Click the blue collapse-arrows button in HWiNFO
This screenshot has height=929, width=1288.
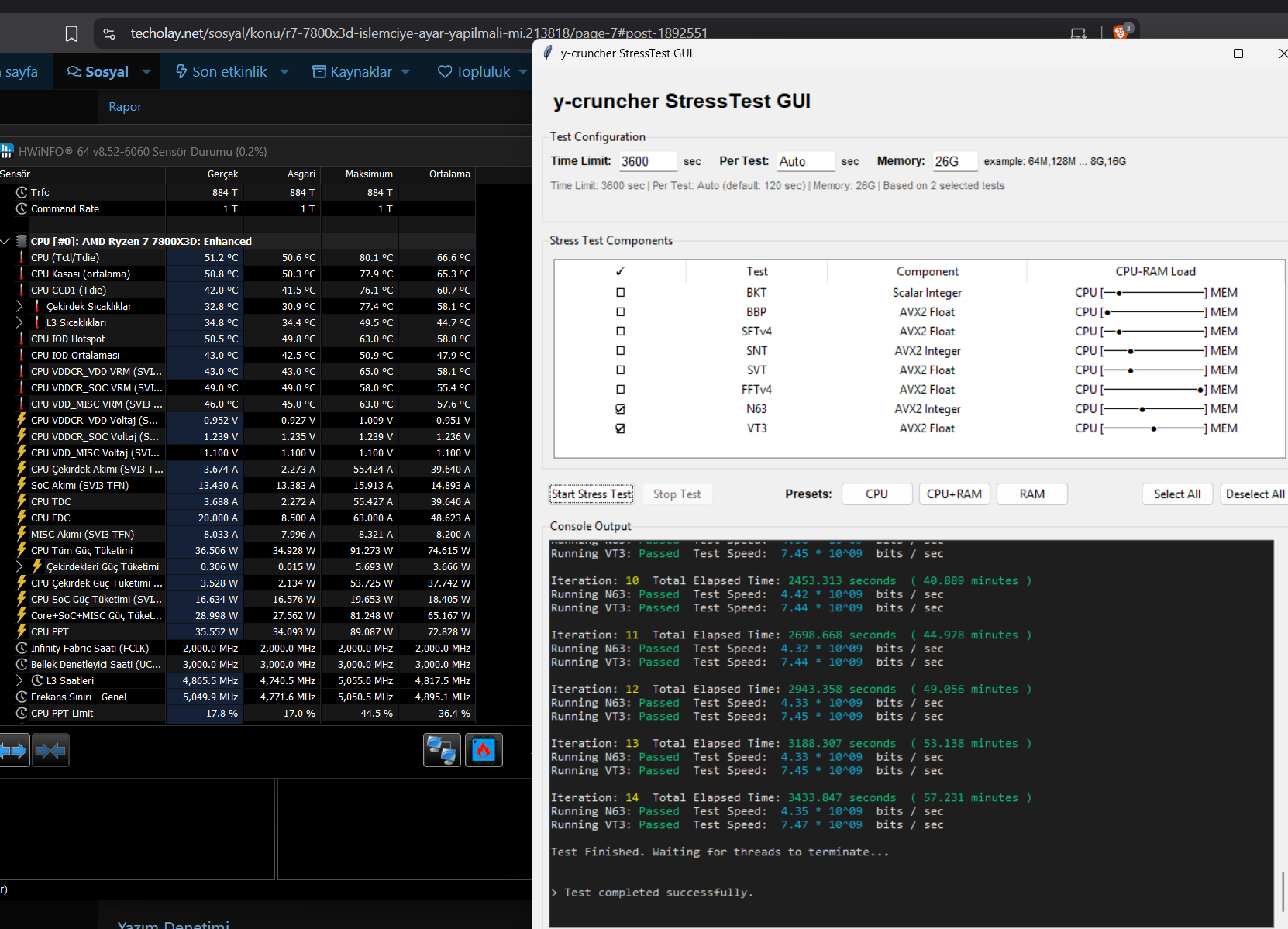pos(51,750)
